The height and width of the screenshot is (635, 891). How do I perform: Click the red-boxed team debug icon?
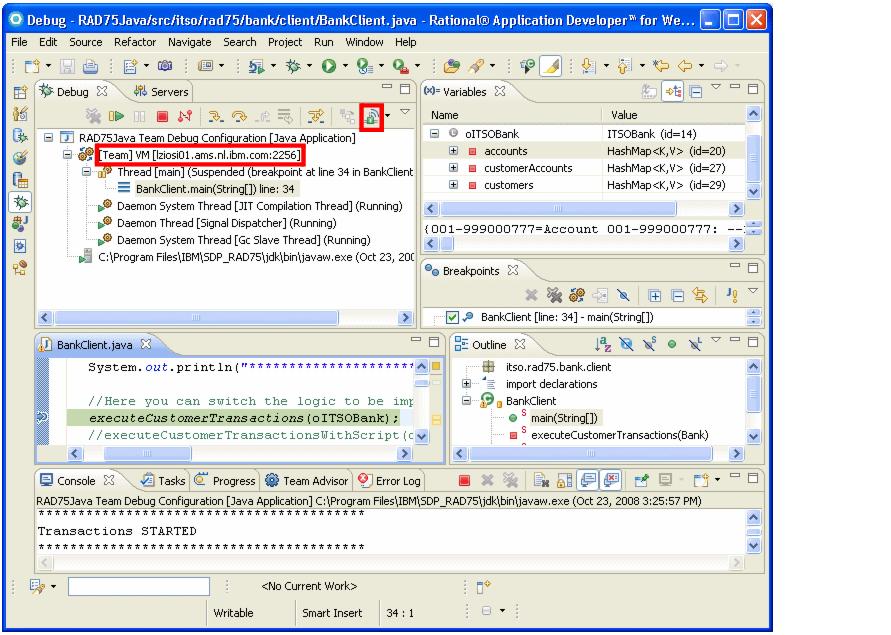(372, 117)
